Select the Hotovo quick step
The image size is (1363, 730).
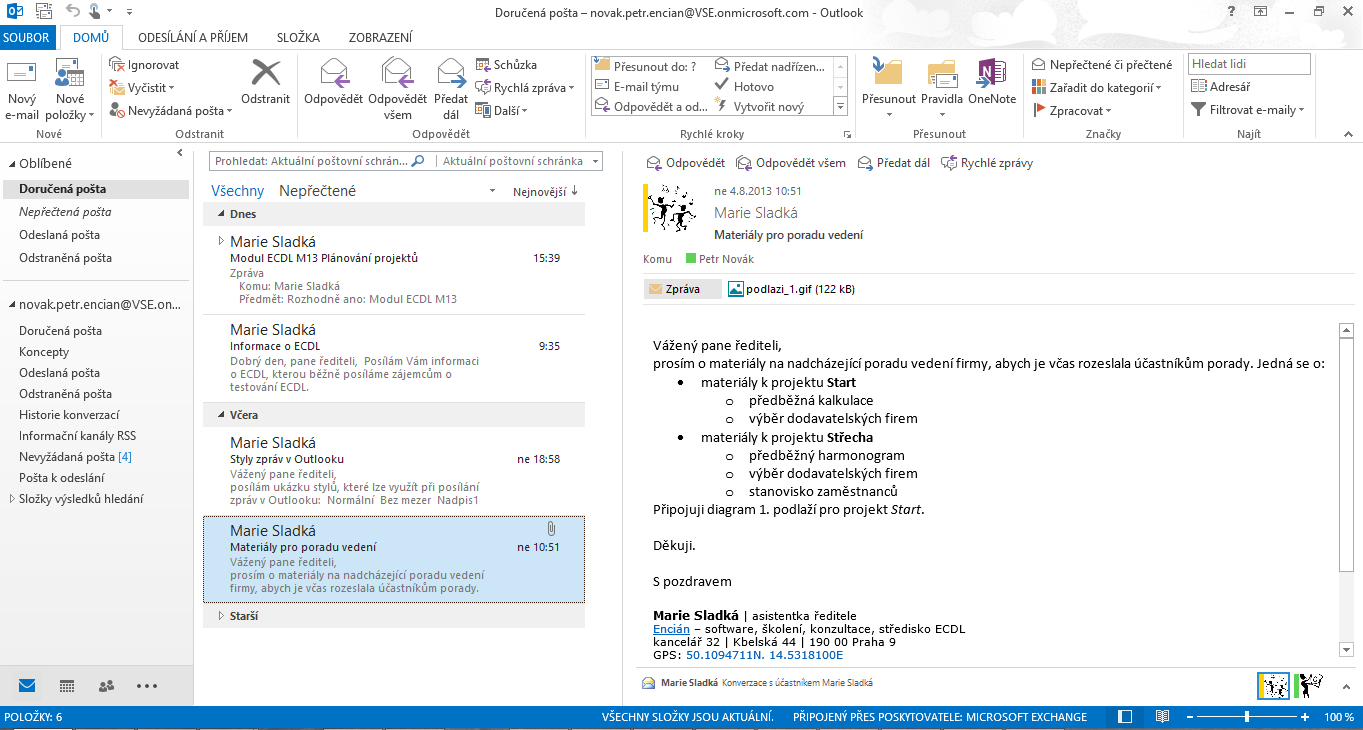click(x=745, y=87)
